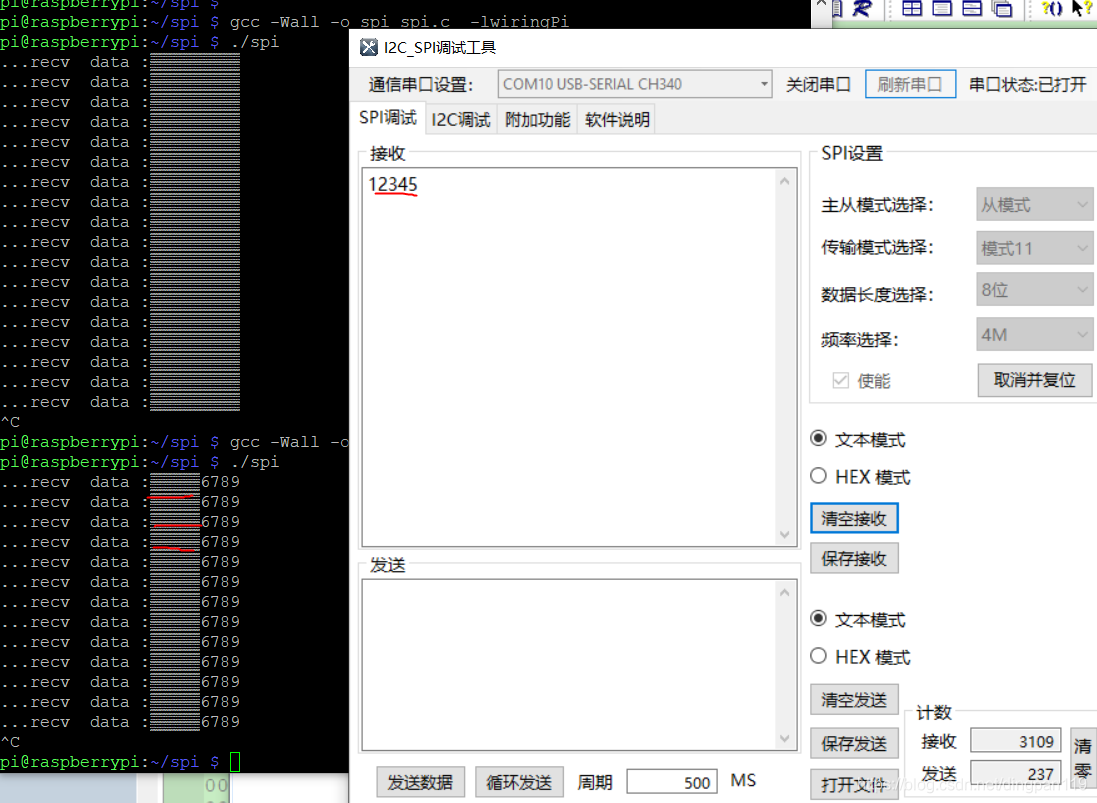Click the tile windows grid icon
Image resolution: width=1097 pixels, height=803 pixels.
pos(911,10)
